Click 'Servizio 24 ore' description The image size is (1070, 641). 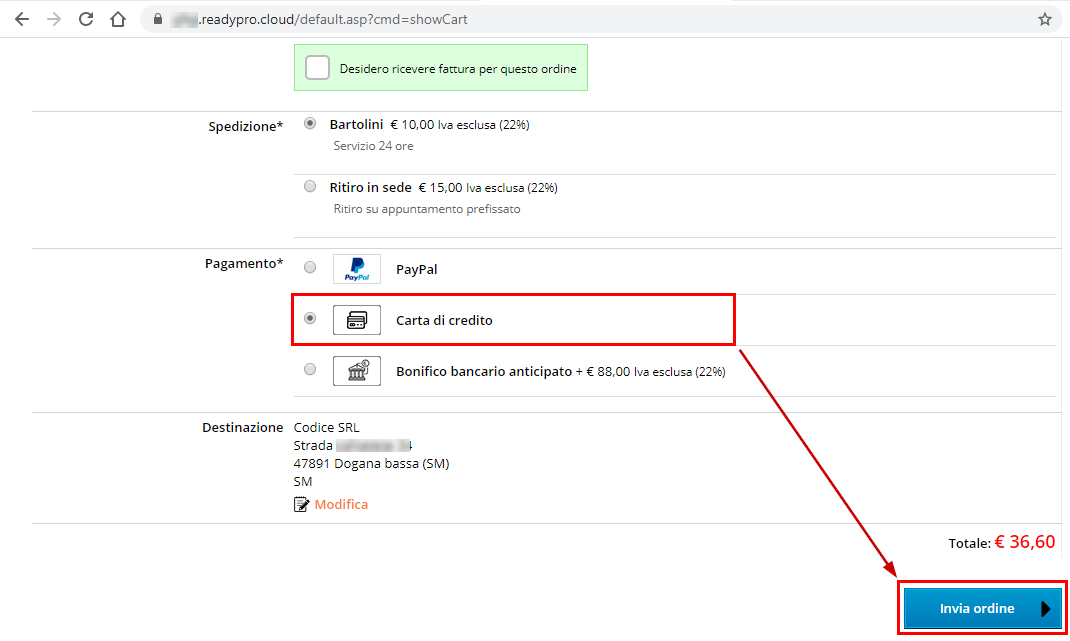(x=373, y=146)
